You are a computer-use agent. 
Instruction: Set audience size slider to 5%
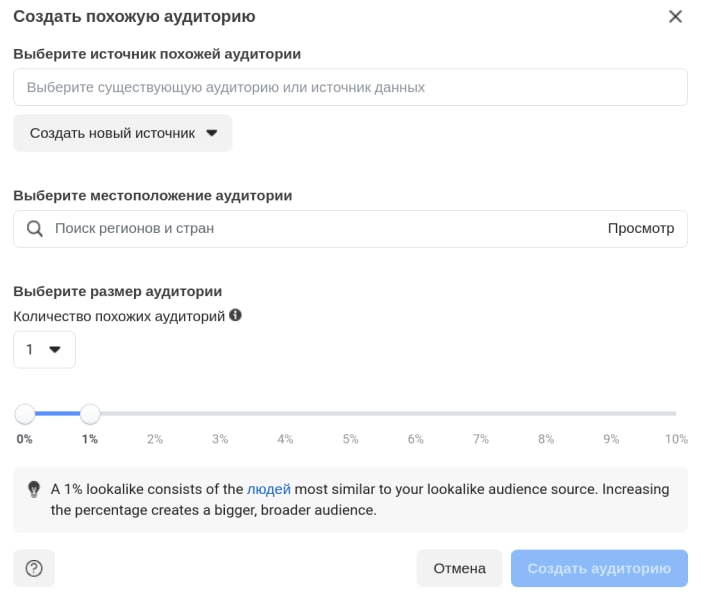tap(351, 413)
